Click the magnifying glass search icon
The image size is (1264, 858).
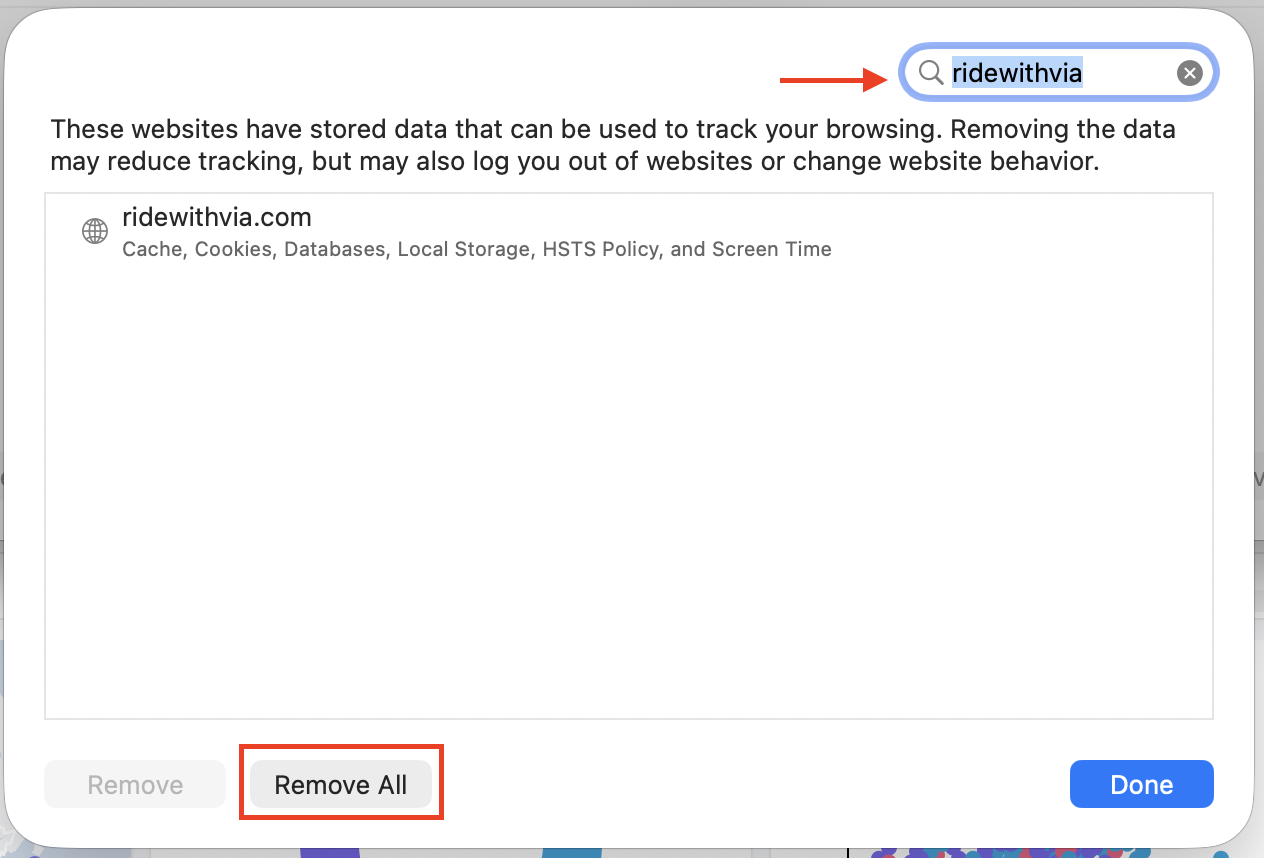tap(930, 73)
